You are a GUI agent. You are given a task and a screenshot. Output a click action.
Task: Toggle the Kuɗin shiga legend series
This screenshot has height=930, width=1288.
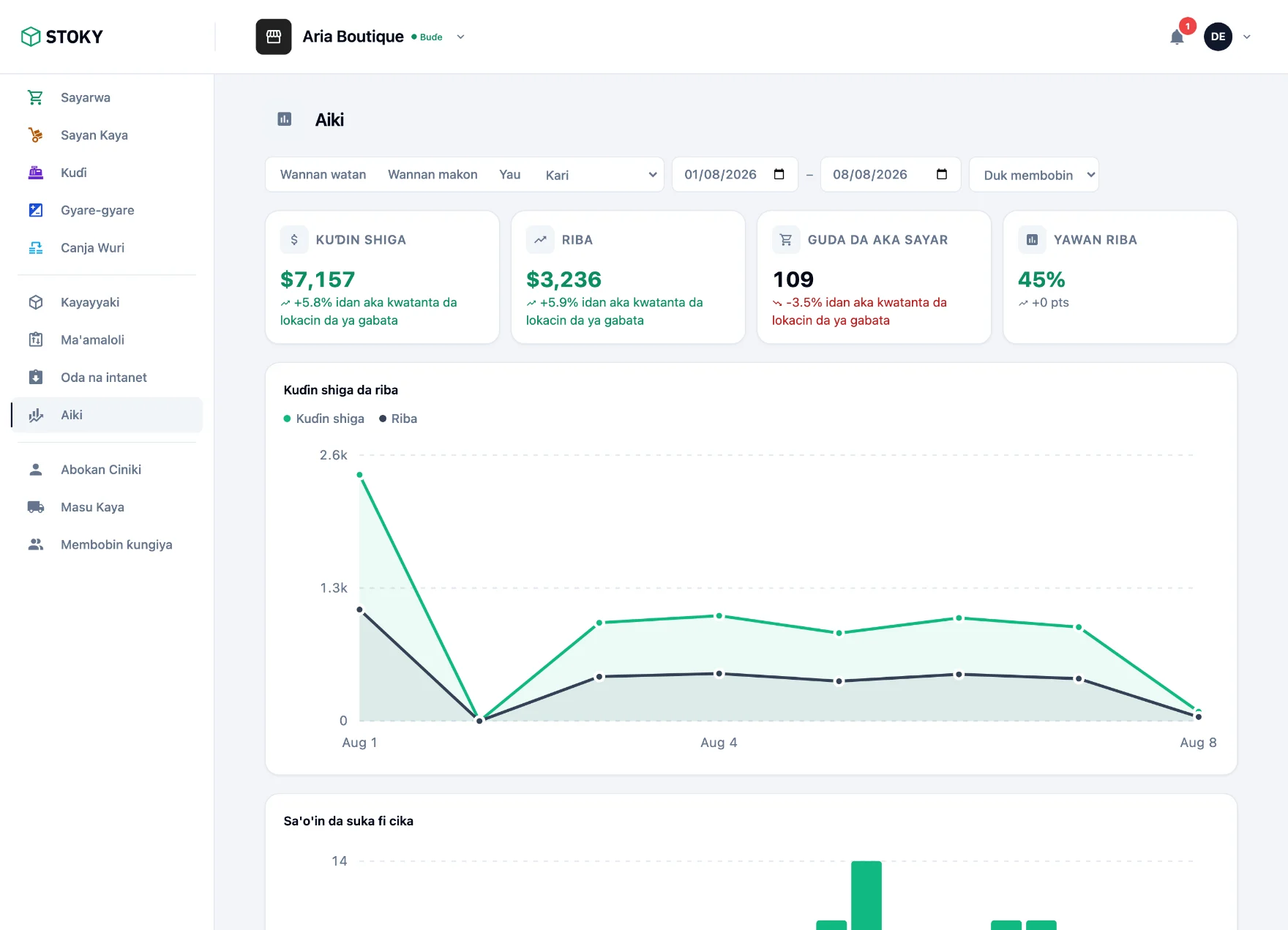tap(323, 419)
